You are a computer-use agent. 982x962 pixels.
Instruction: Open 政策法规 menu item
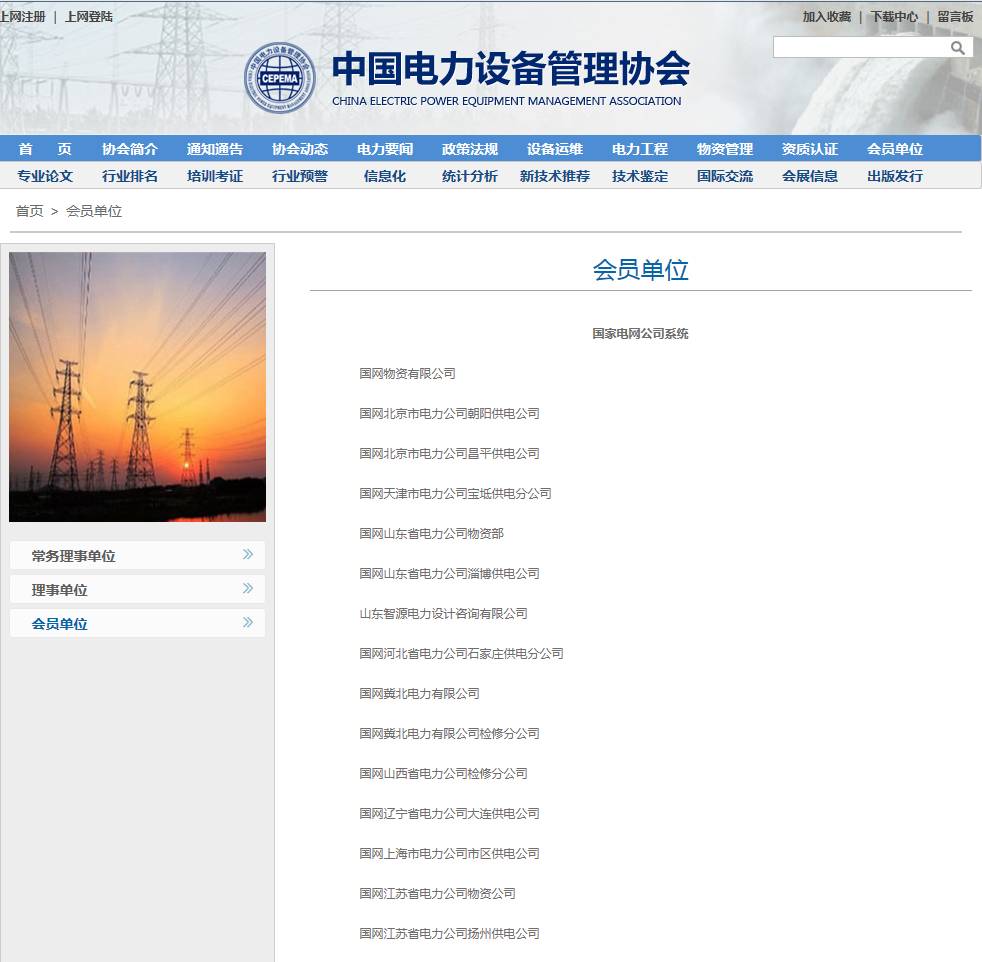470,149
